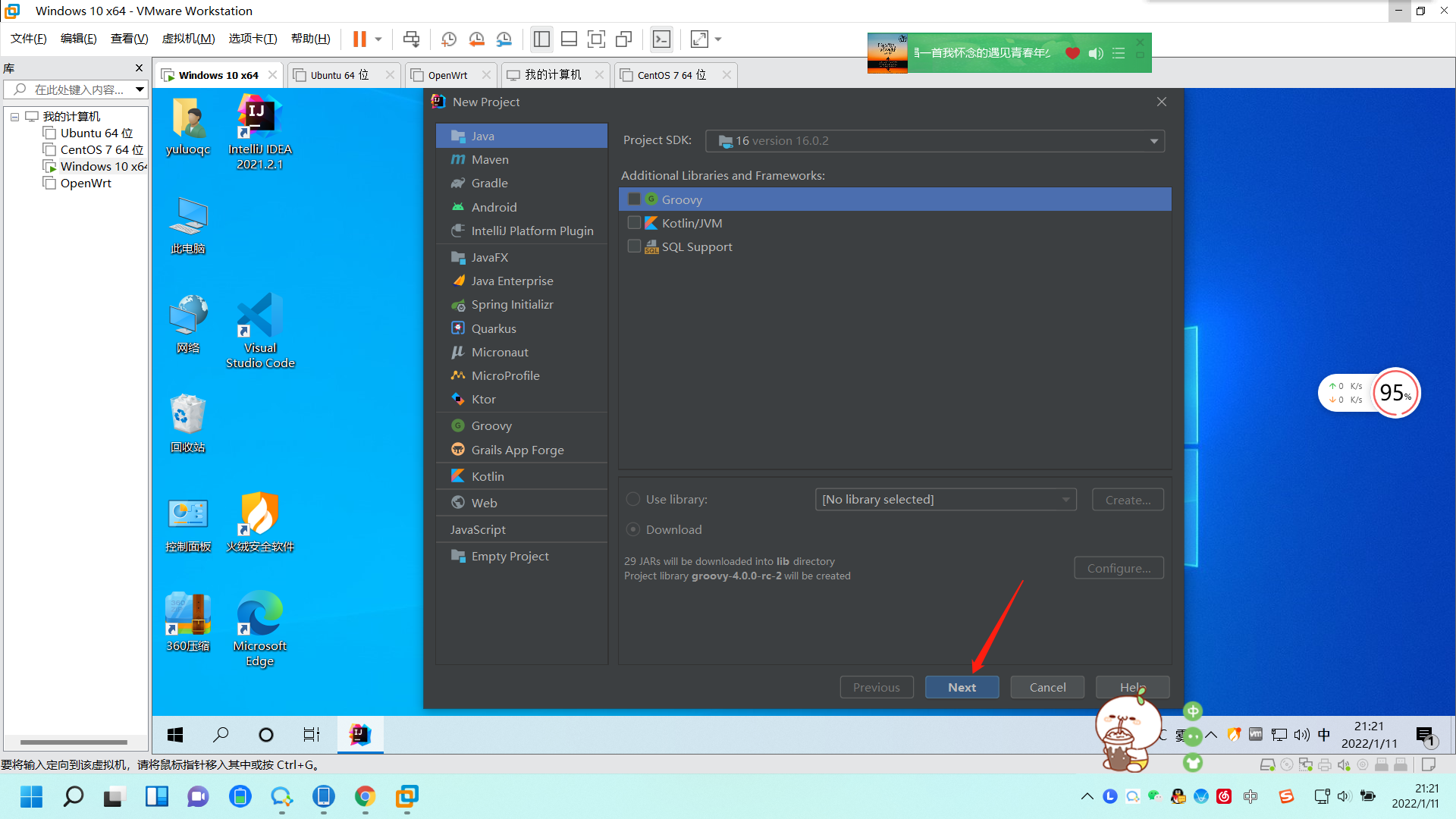Click the Cancel button

point(1047,687)
